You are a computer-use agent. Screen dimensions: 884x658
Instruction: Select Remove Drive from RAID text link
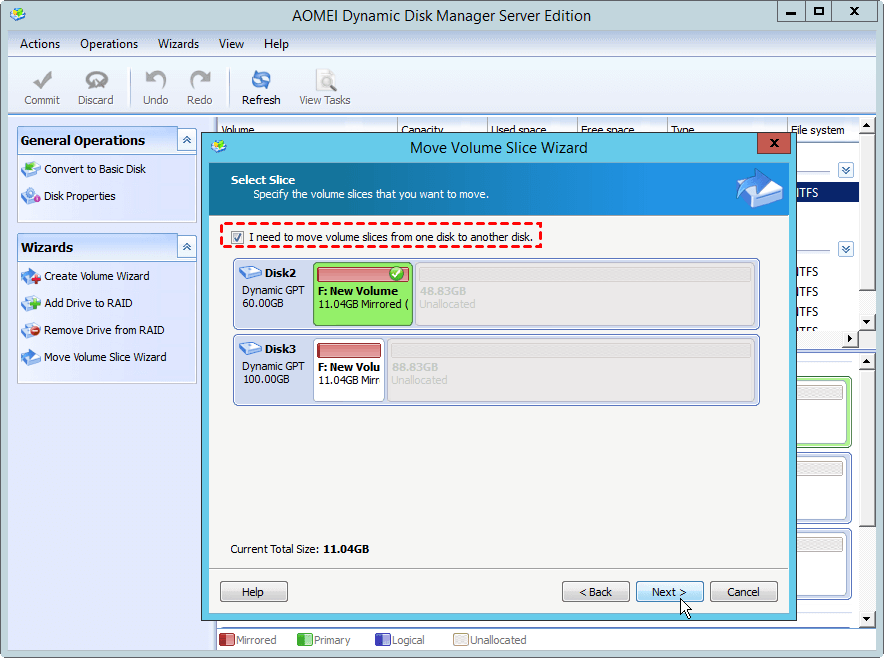coord(104,330)
